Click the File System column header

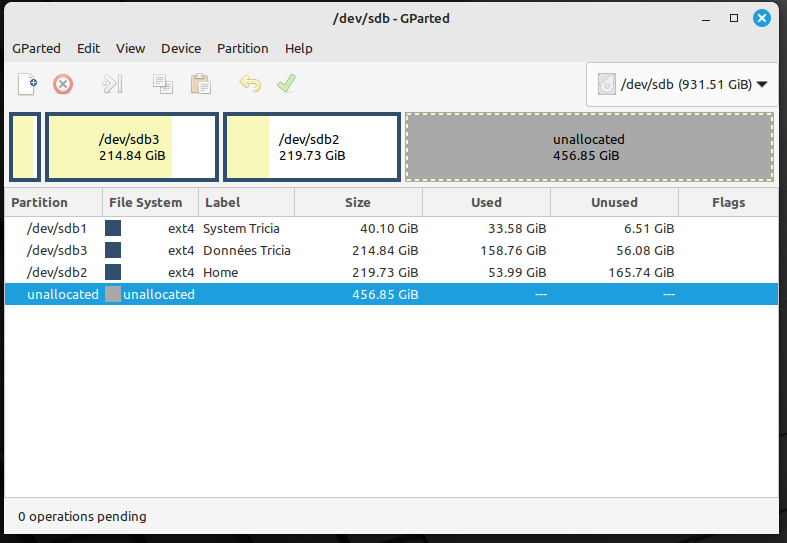pyautogui.click(x=146, y=202)
